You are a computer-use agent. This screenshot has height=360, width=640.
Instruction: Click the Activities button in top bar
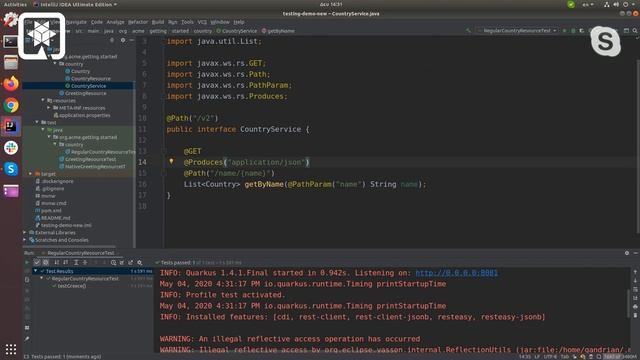point(15,4)
